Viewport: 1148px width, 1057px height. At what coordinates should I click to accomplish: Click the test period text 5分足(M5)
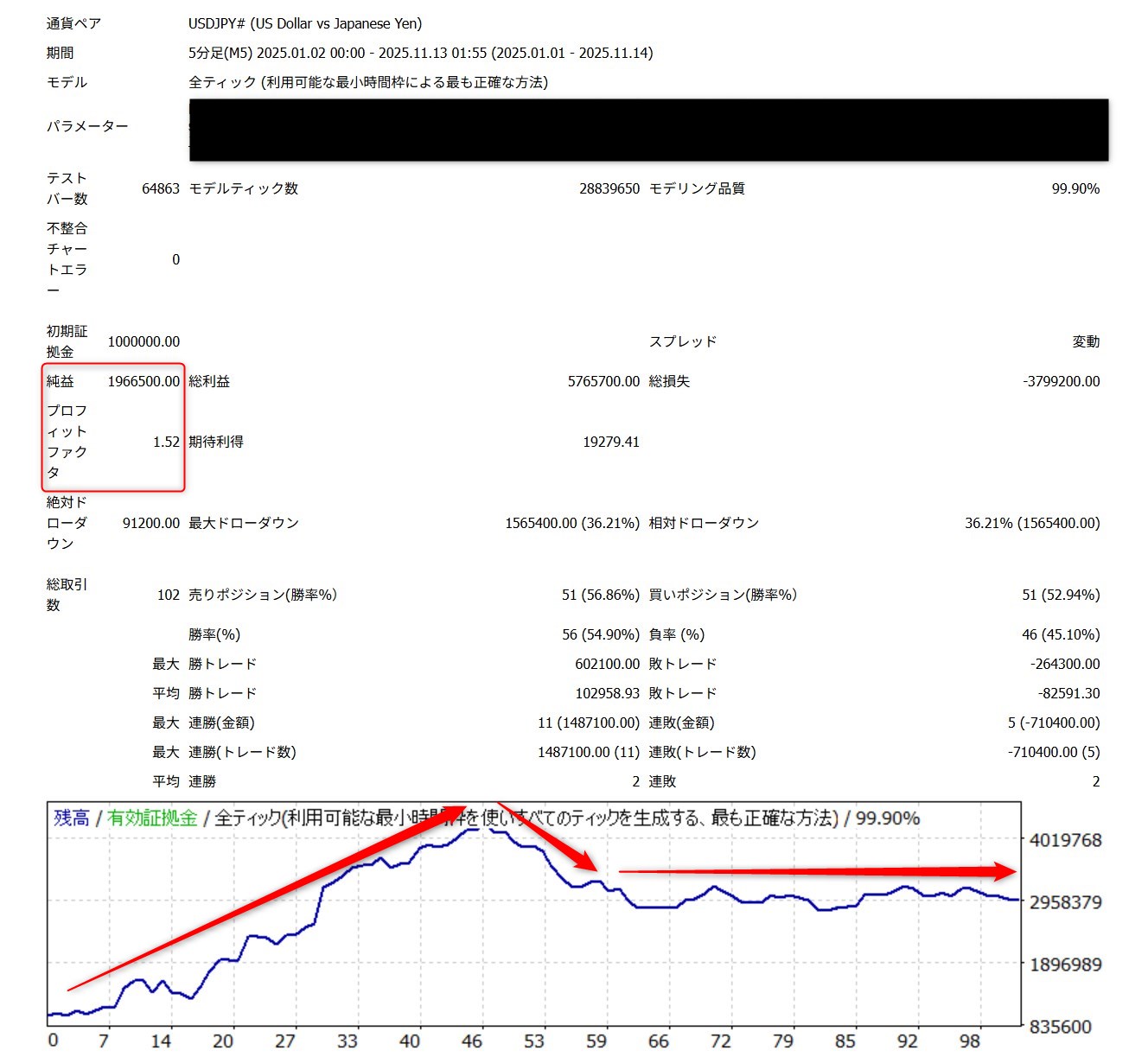220,53
